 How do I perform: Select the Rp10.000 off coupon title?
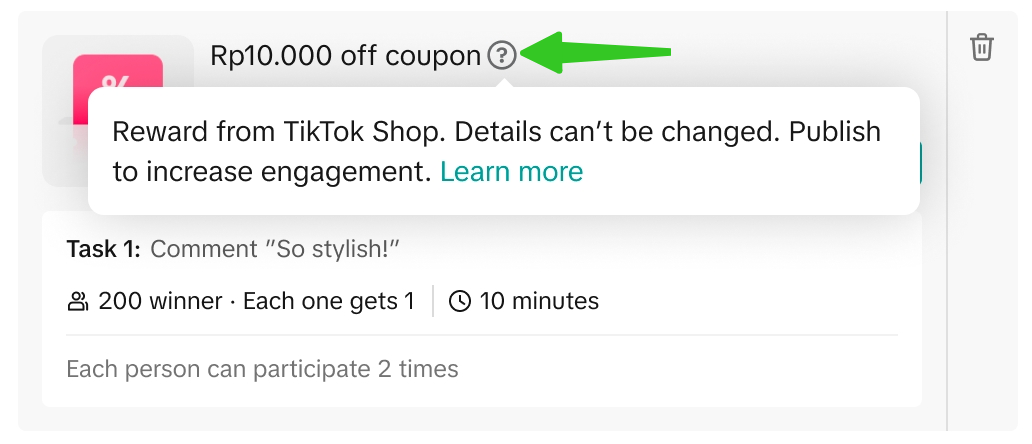coord(345,56)
